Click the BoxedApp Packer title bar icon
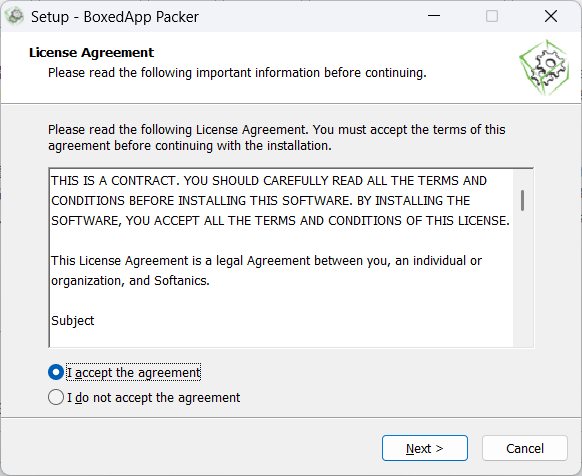 (15, 17)
